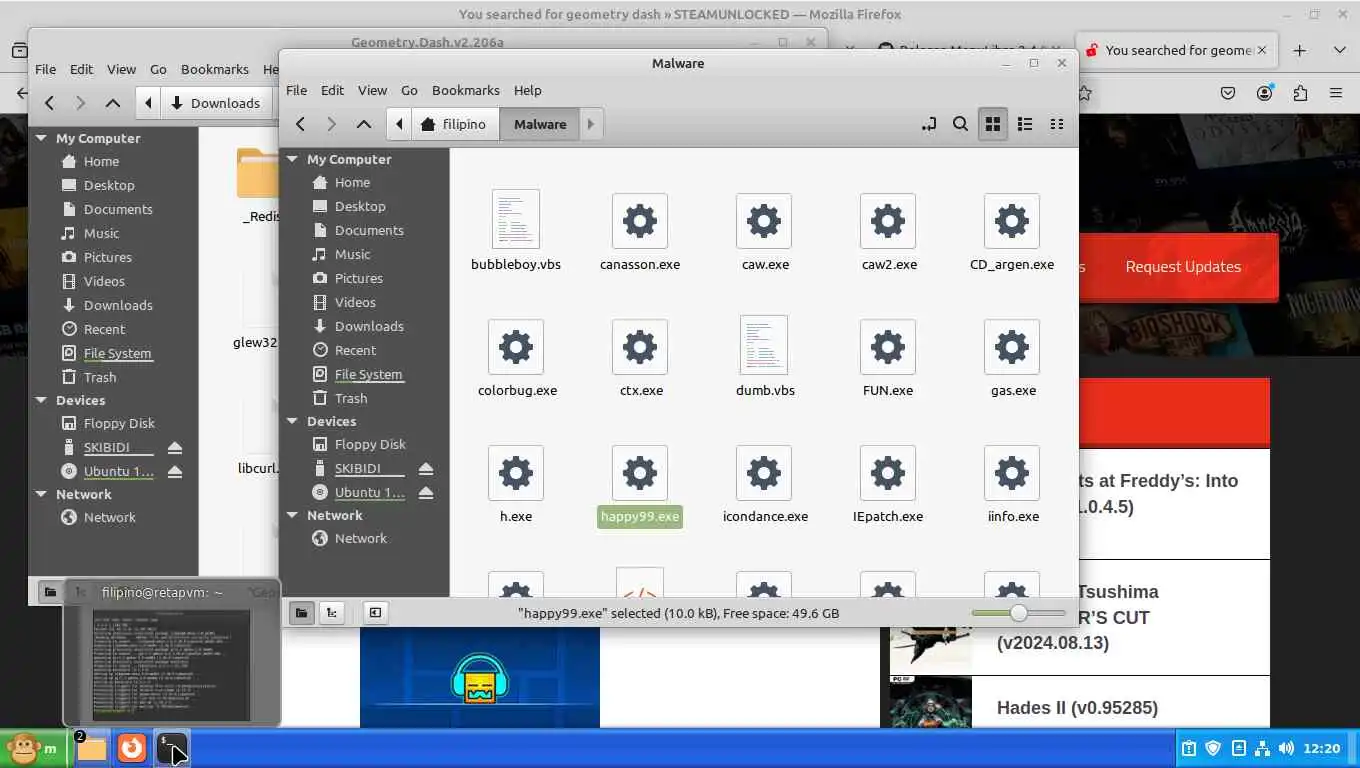Select the caw.exe file icon
Screen dimensions: 1360x768
tap(764, 221)
